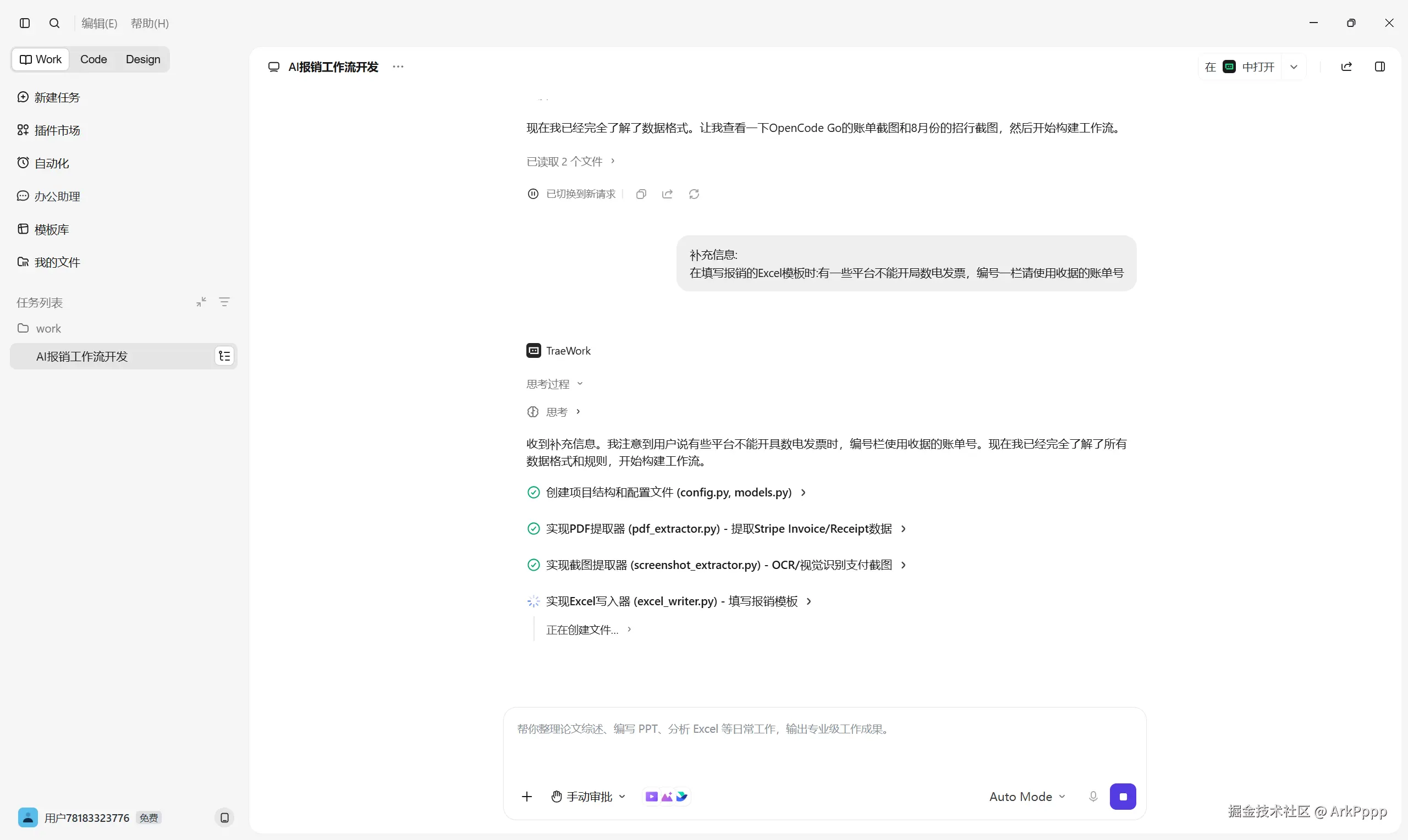Open task step list icon on AI报销工作流开发 row

point(225,356)
